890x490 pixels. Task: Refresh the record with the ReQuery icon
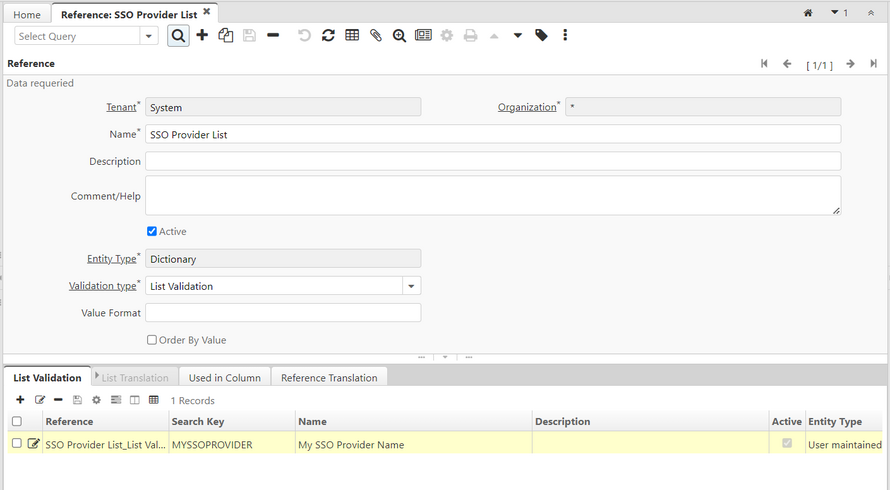(x=328, y=36)
